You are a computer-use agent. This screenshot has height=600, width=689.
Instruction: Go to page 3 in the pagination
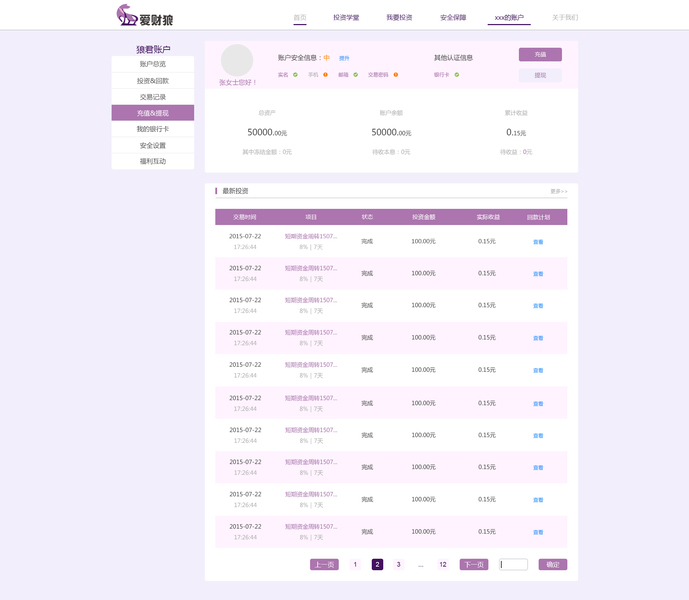(399, 564)
